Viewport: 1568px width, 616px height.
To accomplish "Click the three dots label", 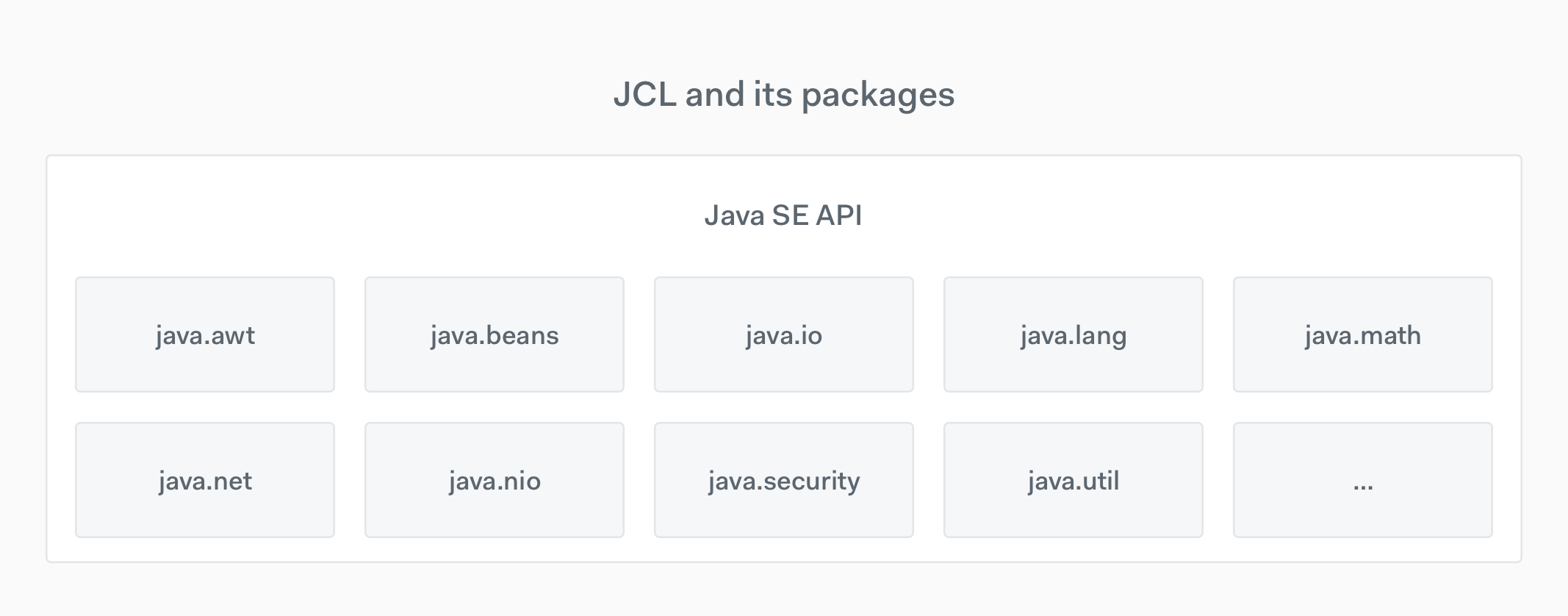I will (x=1363, y=487).
